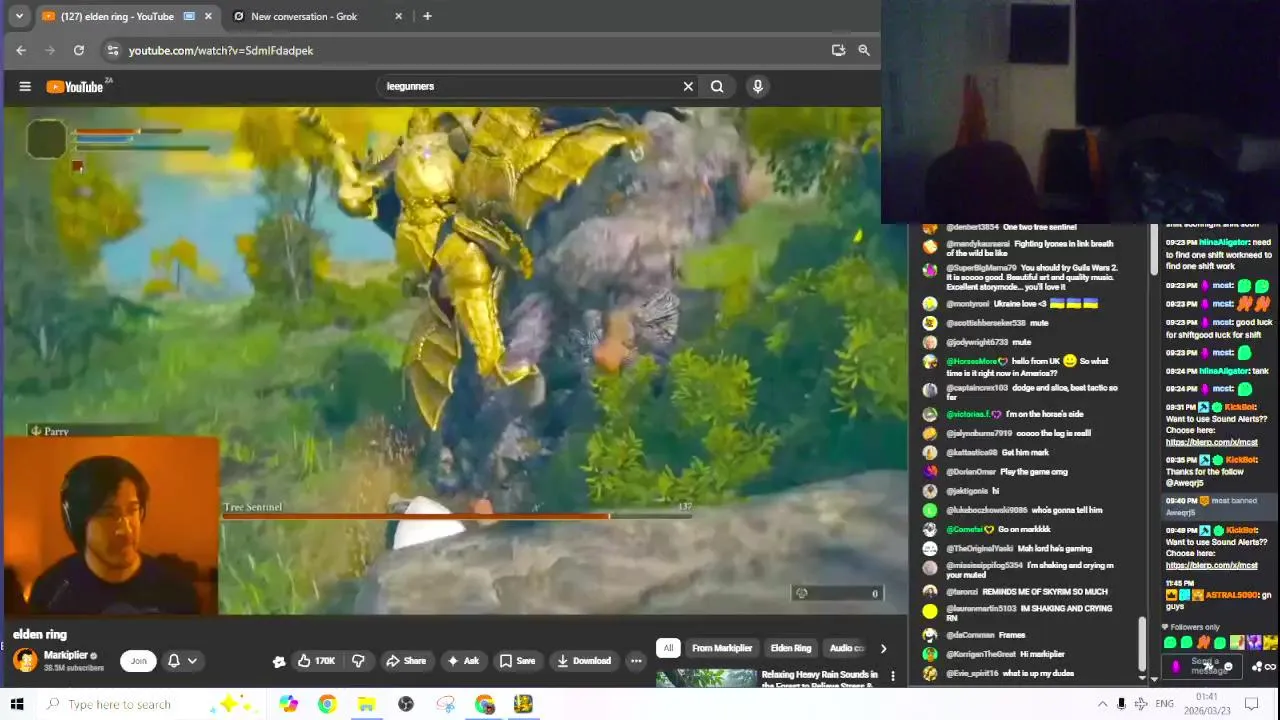Click chat user @HorsesMore name
1280x720 pixels.
(x=973, y=361)
